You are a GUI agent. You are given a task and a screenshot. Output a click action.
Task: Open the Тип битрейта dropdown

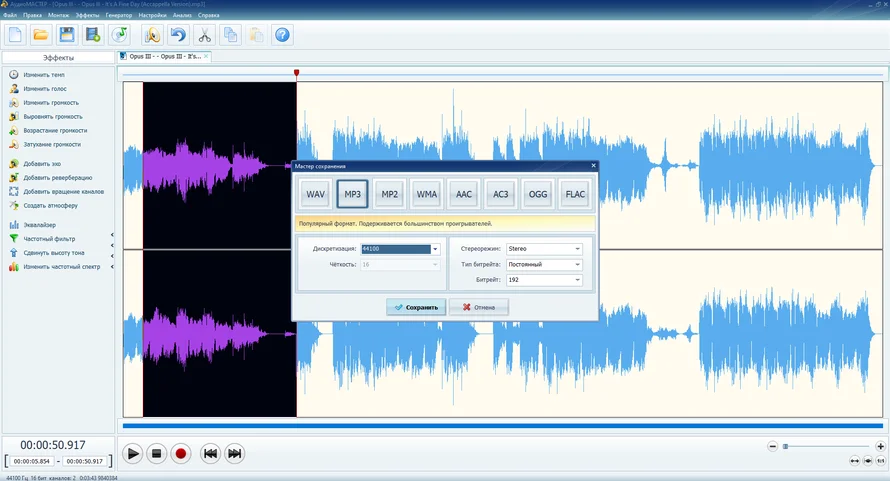click(544, 265)
